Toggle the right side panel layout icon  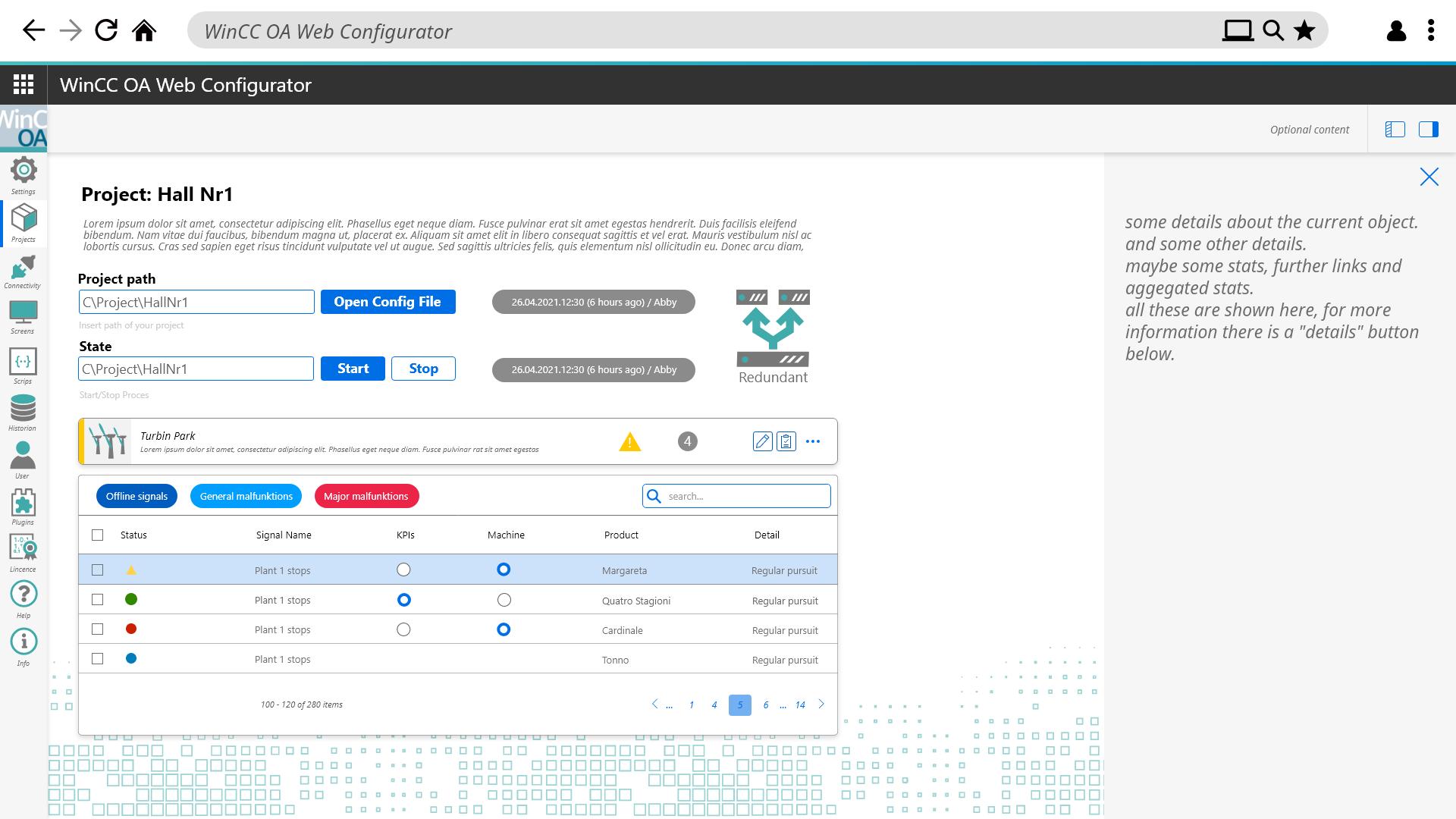point(1428,130)
